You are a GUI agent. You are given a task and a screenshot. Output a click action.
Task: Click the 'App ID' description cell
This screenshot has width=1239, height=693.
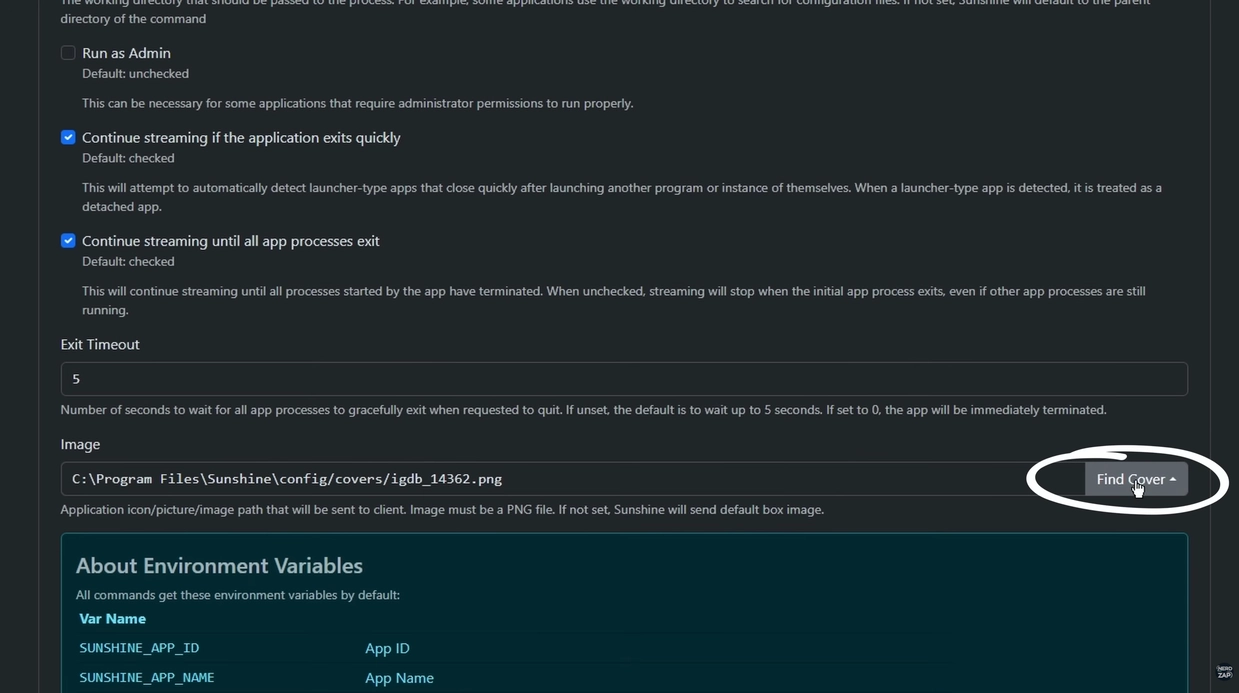pos(387,648)
